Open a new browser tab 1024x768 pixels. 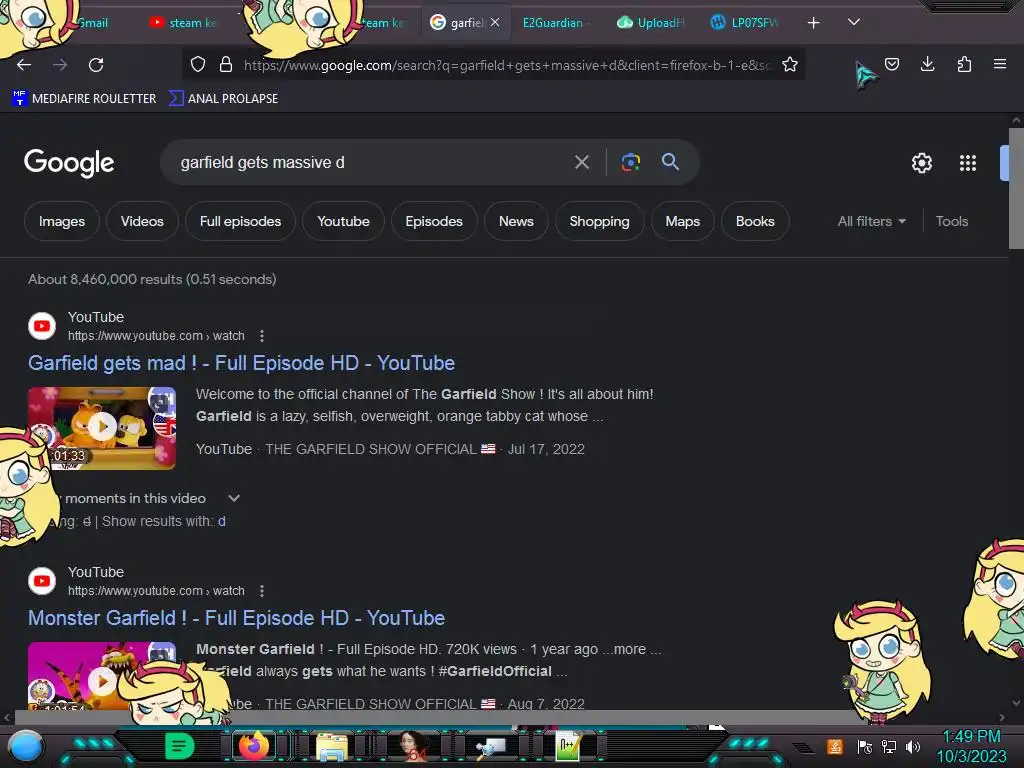(x=813, y=23)
